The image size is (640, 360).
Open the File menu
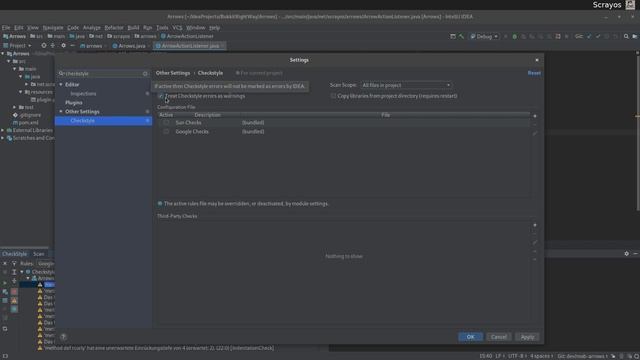pyautogui.click(x=6, y=28)
